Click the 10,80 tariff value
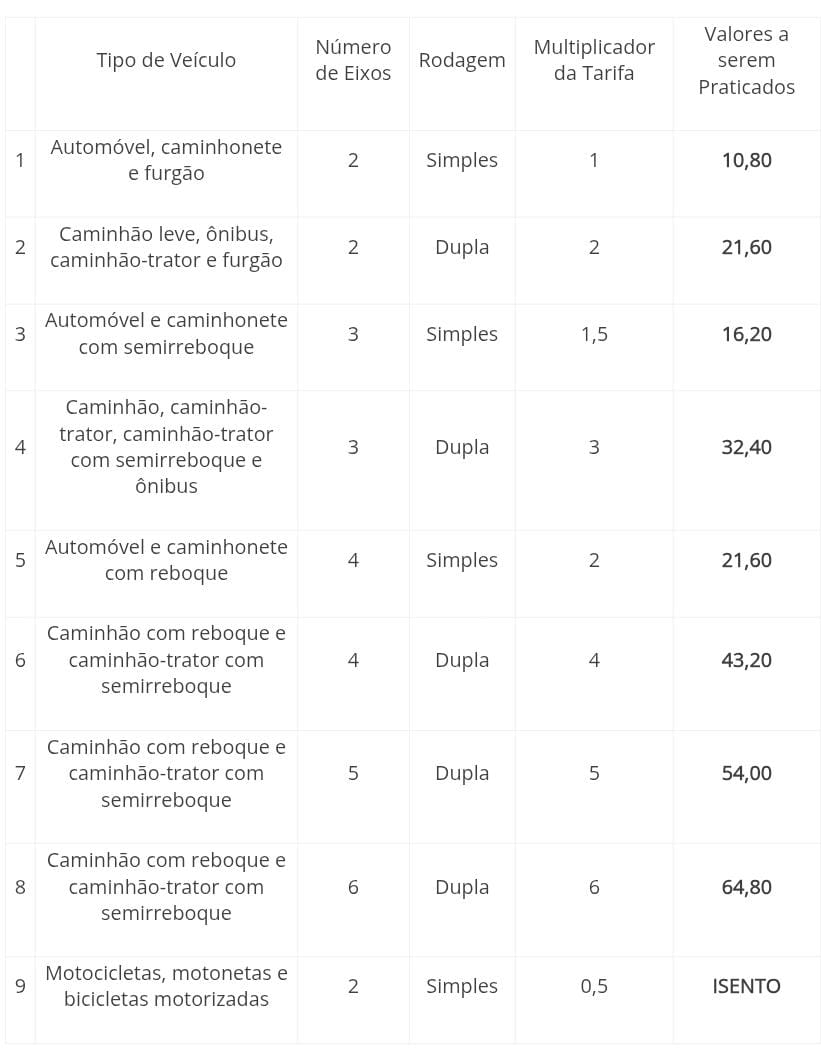Image resolution: width=821 pixels, height=1051 pixels. point(746,160)
